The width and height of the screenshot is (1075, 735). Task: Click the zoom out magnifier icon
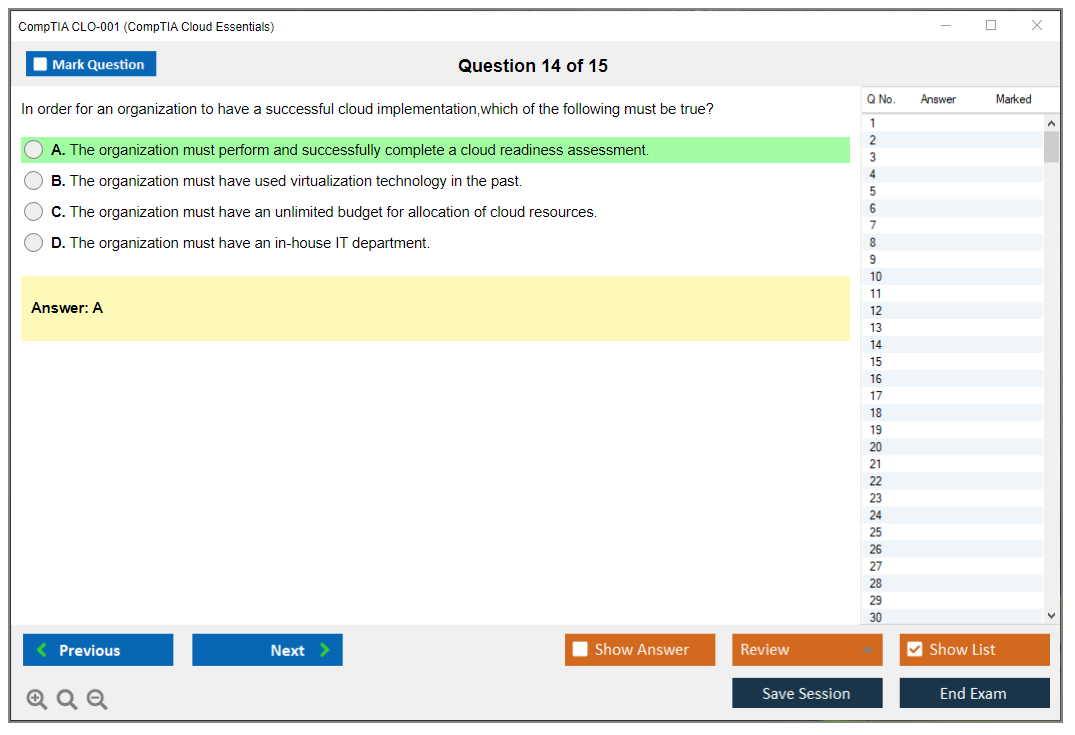coord(97,700)
